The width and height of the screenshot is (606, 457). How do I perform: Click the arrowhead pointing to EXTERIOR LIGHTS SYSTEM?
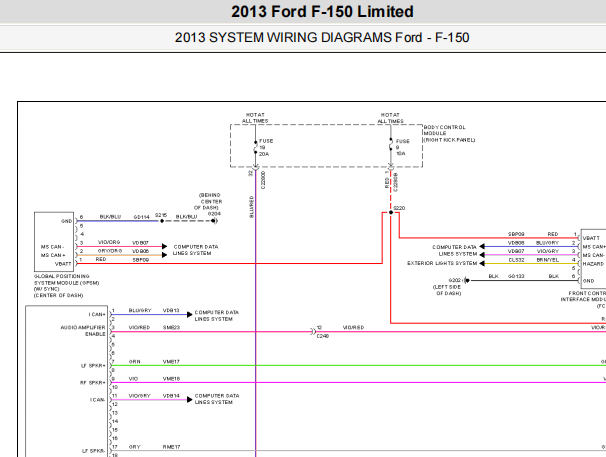click(x=482, y=263)
